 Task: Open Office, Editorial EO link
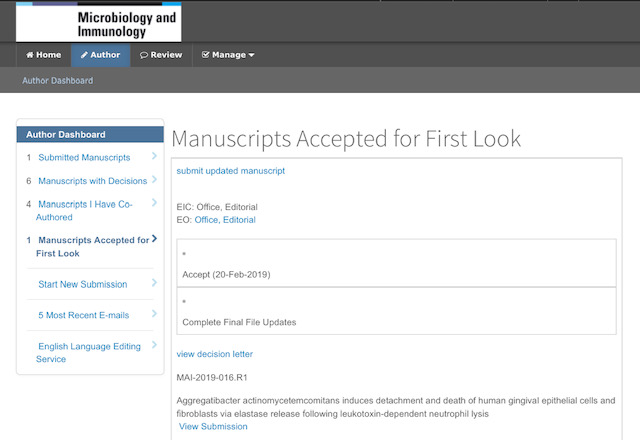tap(225, 220)
